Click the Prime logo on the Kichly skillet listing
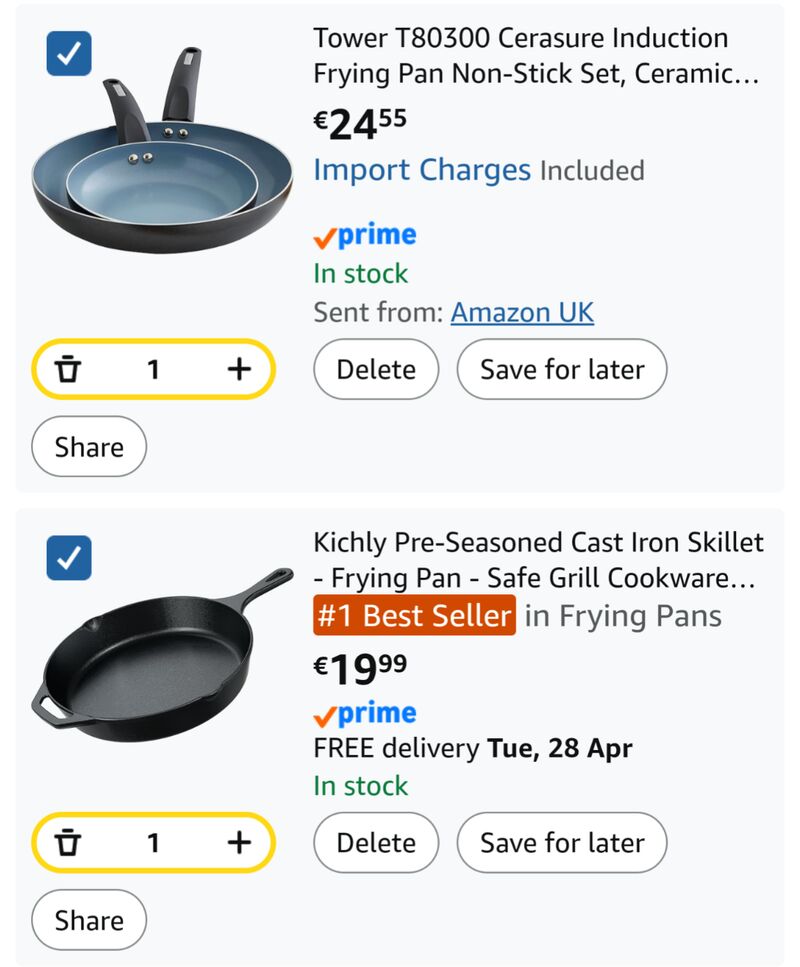 click(365, 713)
